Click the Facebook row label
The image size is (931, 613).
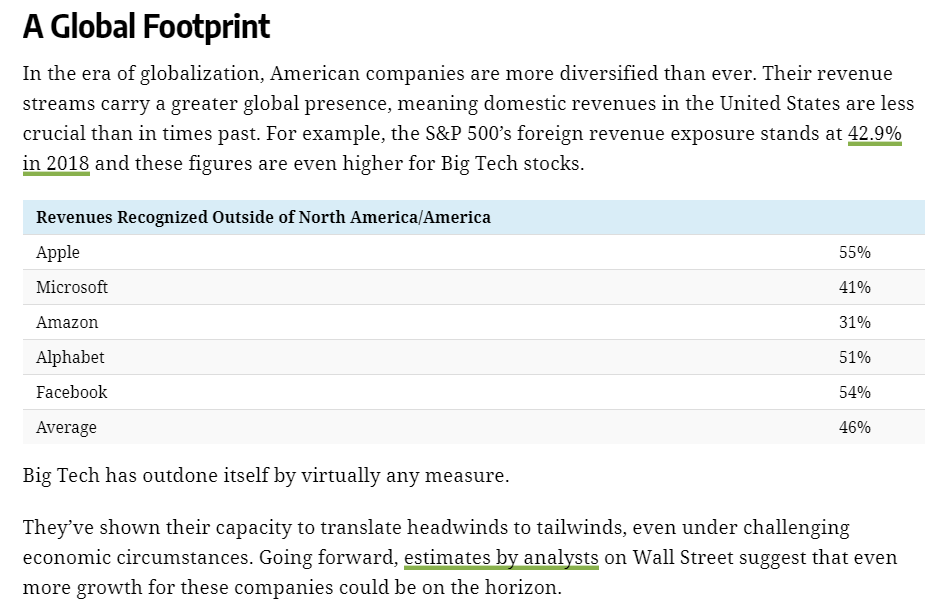(x=71, y=393)
